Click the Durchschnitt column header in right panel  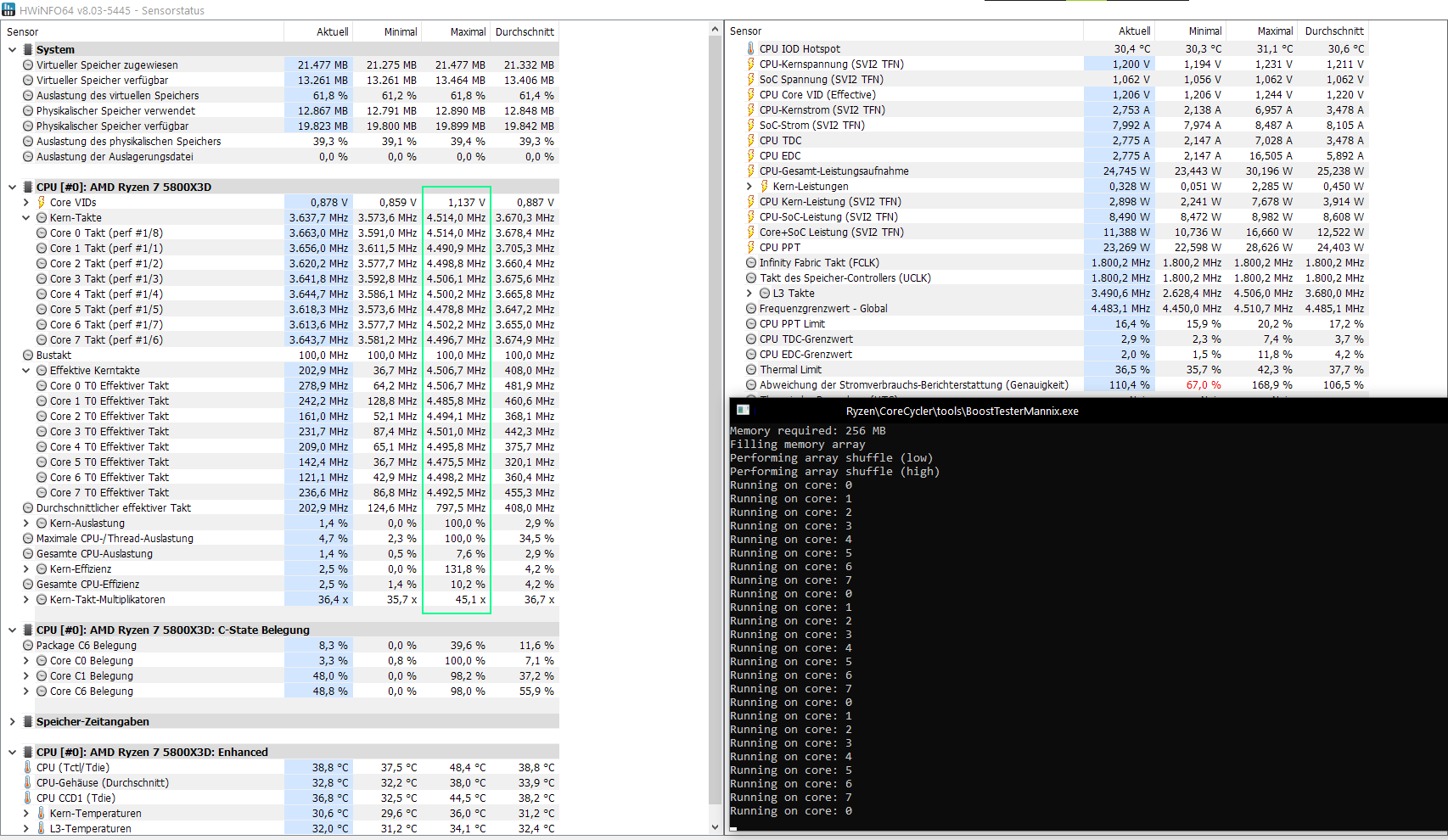[x=1333, y=31]
